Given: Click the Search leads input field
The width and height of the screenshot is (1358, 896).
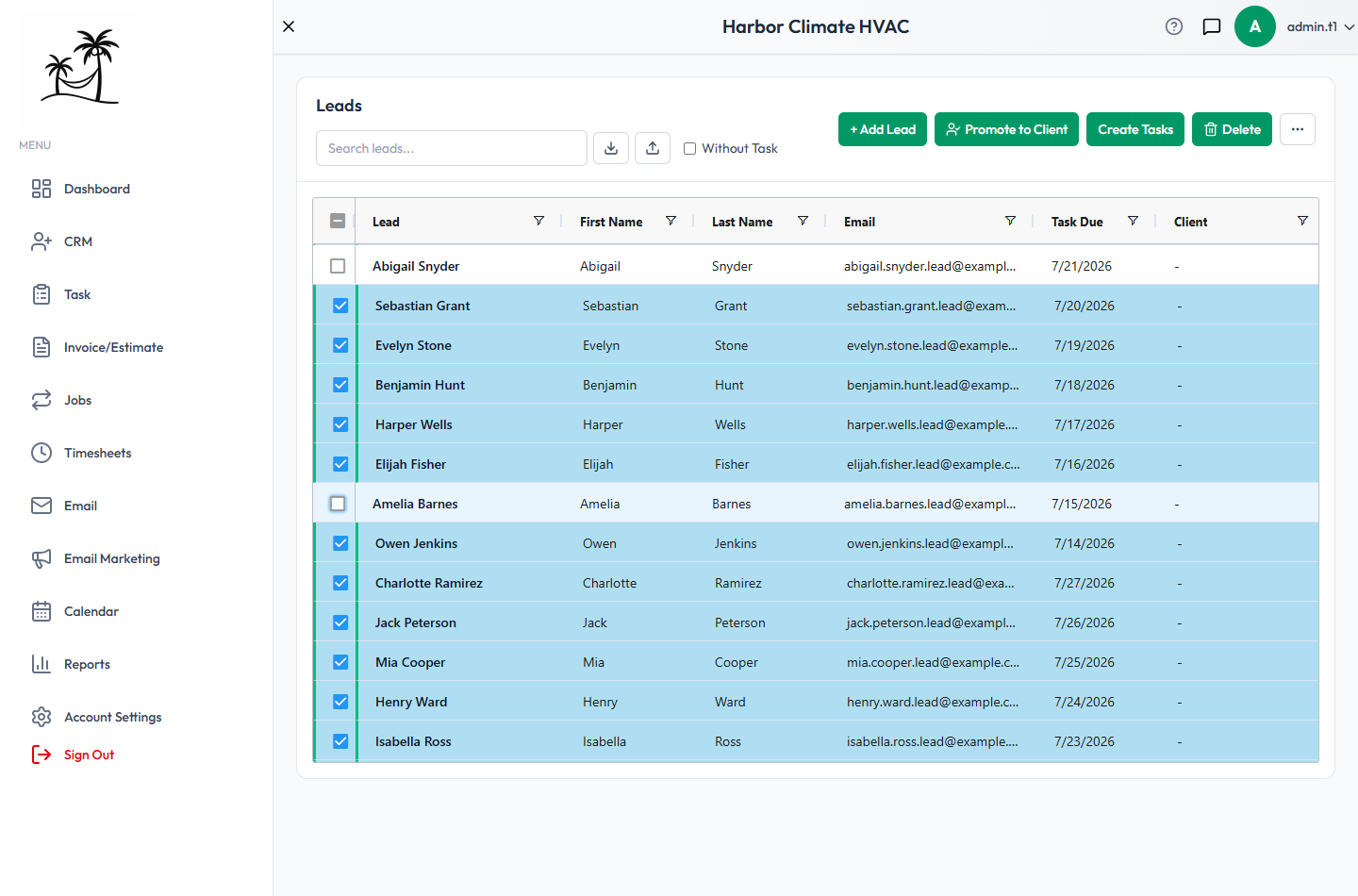Looking at the screenshot, I should [452, 148].
